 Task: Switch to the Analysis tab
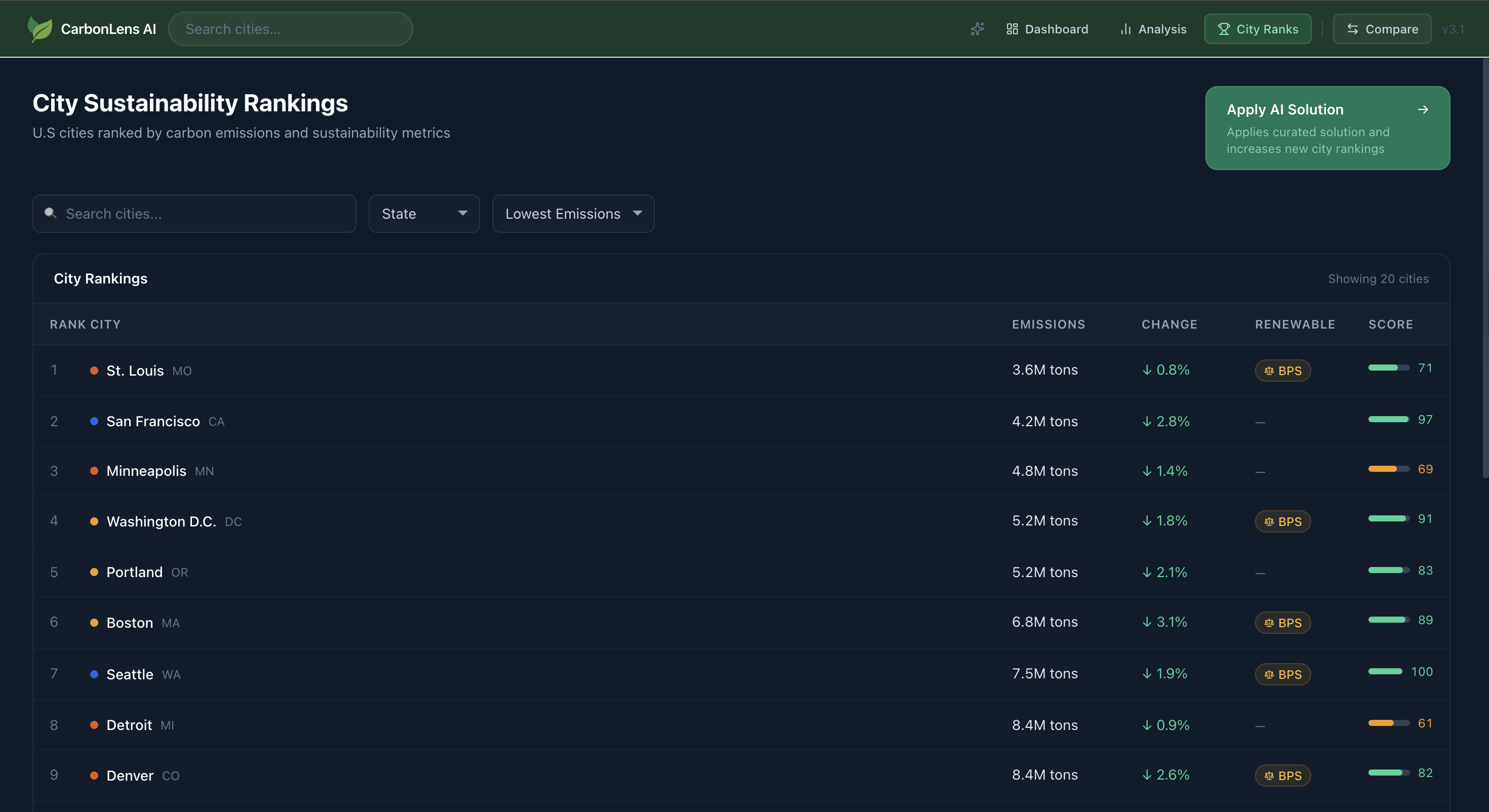coord(1153,29)
